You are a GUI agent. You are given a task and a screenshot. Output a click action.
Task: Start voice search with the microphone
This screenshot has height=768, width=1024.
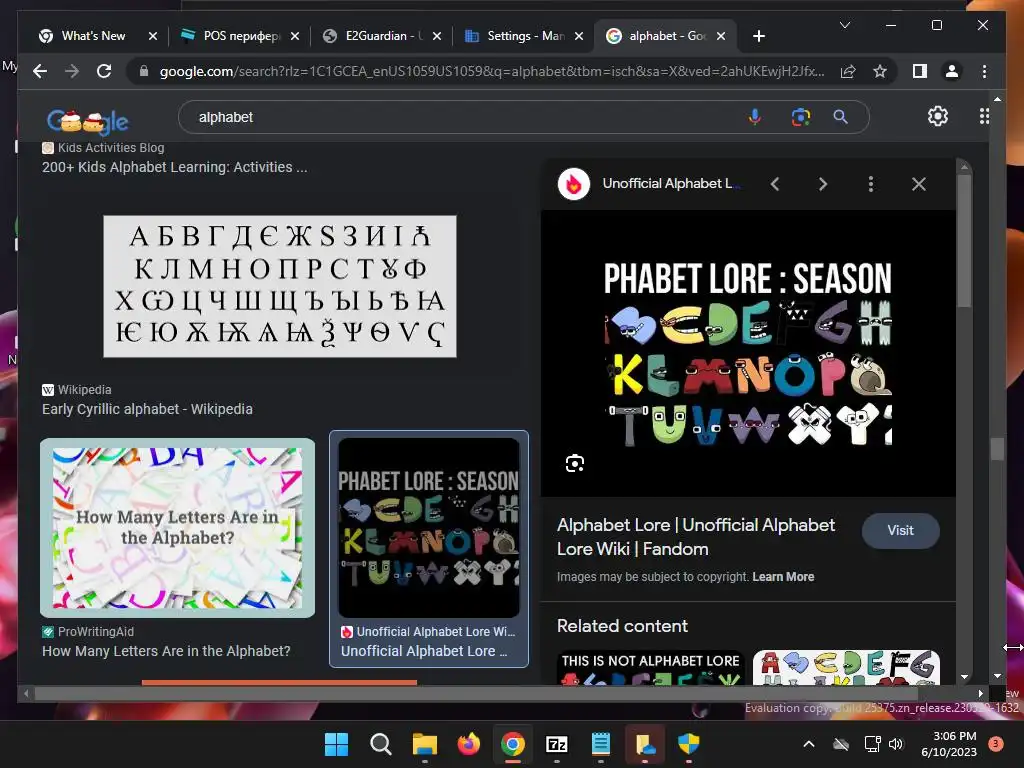[754, 117]
